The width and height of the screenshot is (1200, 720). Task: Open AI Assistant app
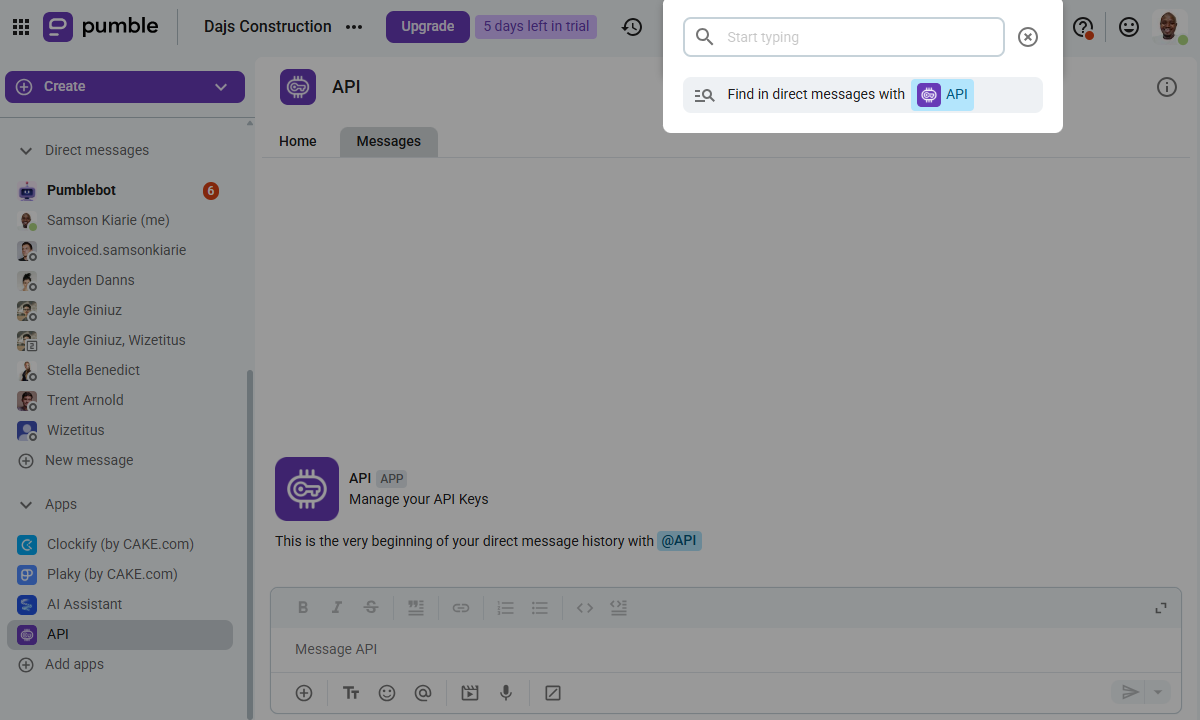(x=122, y=604)
